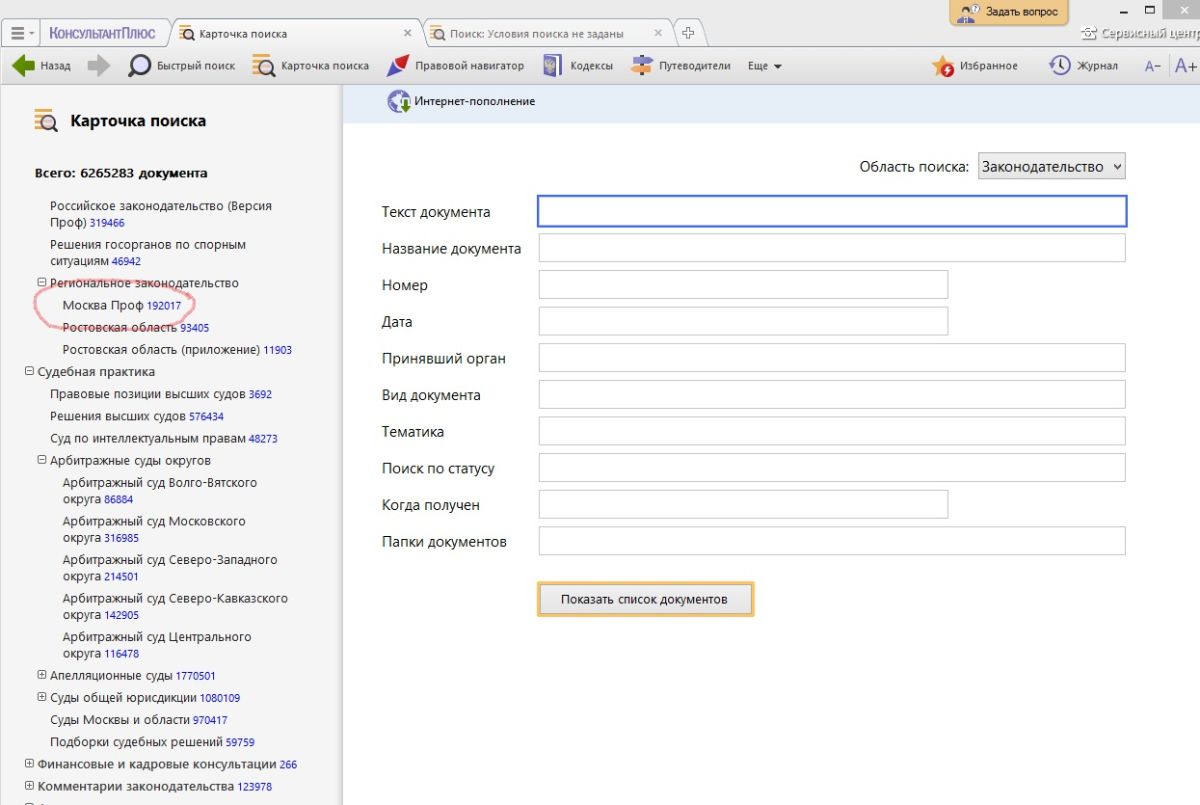Click the КонсультантПлюс logo
1200x805 pixels.
coord(102,33)
